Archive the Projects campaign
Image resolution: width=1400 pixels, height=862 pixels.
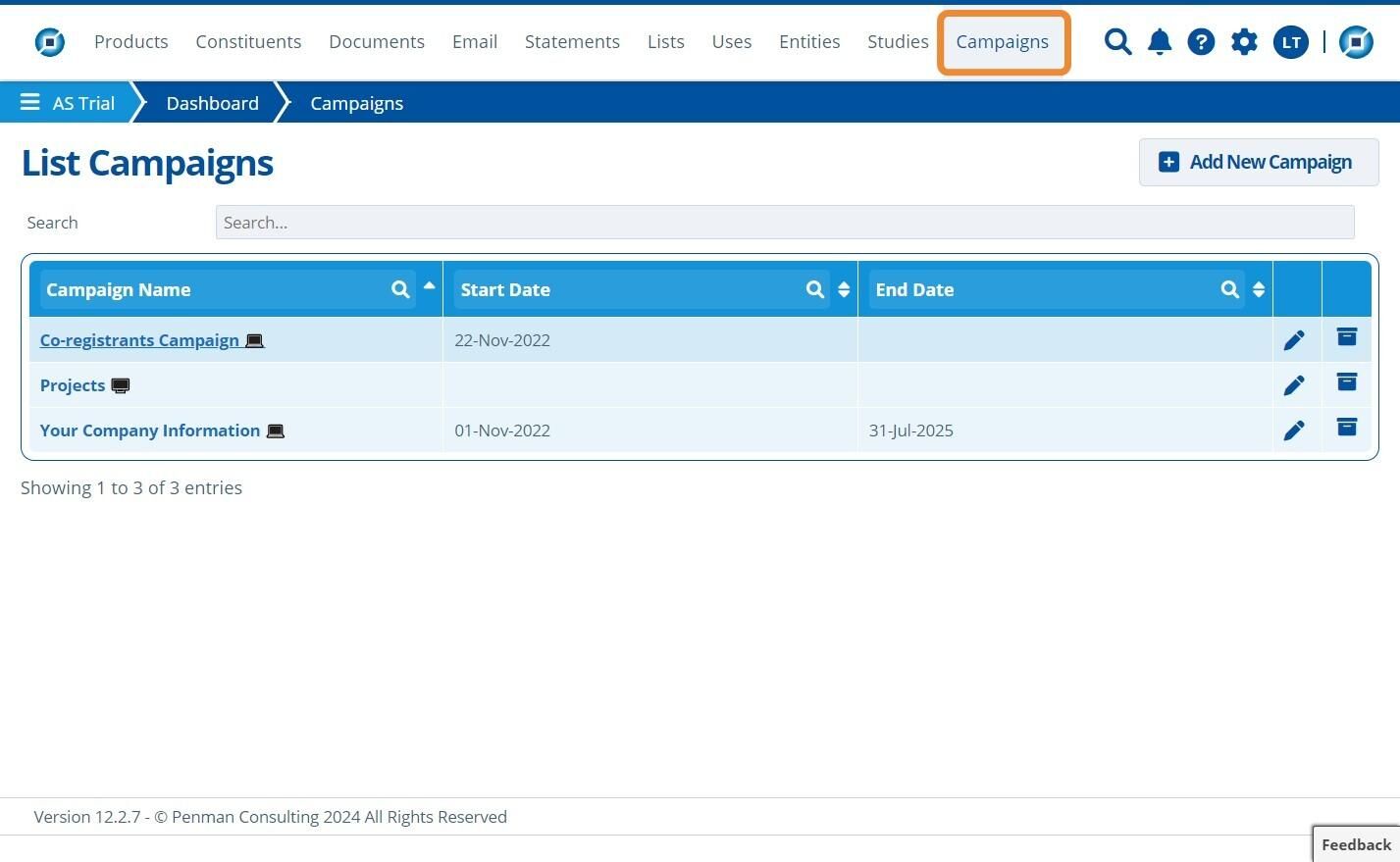[1347, 382]
